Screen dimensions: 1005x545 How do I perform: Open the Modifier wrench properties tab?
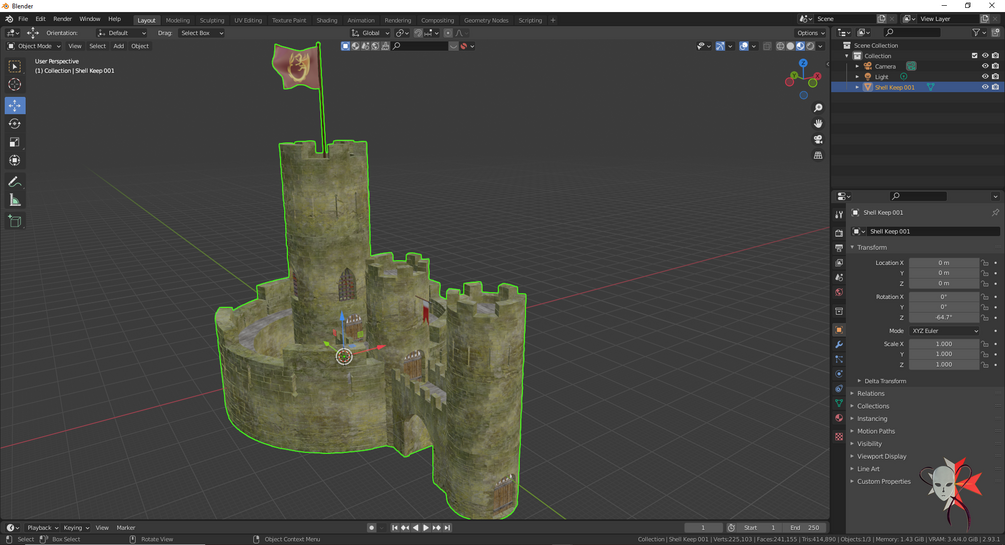point(839,344)
